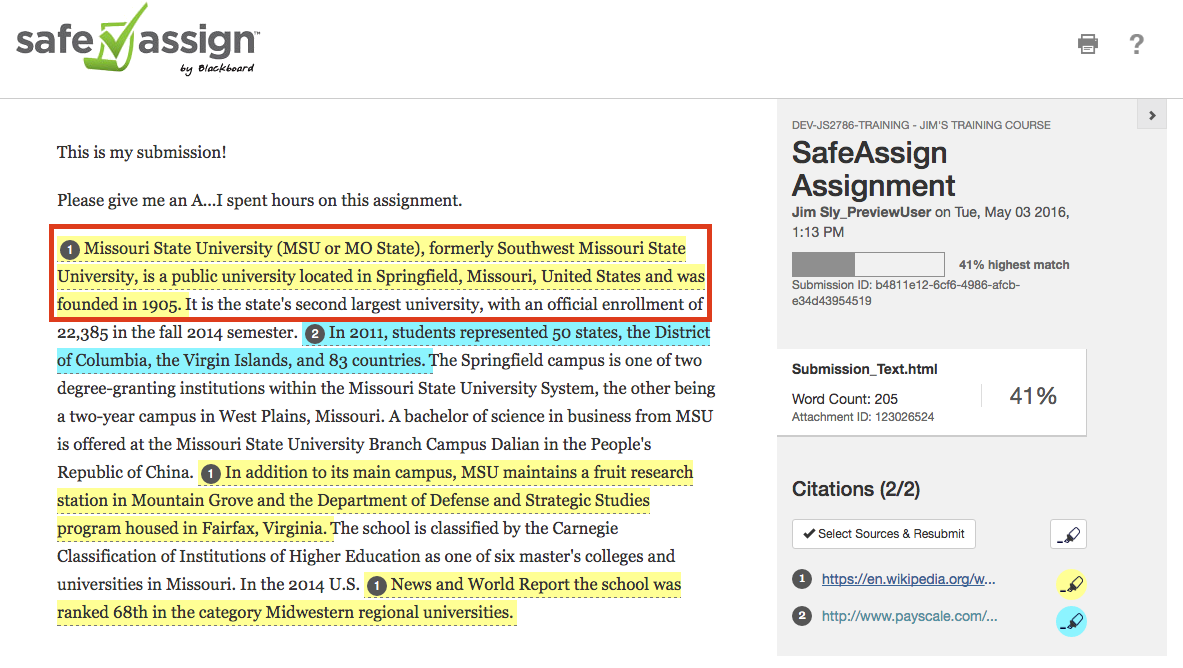The image size is (1183, 668).
Task: Click the Select Sources & Resubmit button
Action: click(x=883, y=534)
